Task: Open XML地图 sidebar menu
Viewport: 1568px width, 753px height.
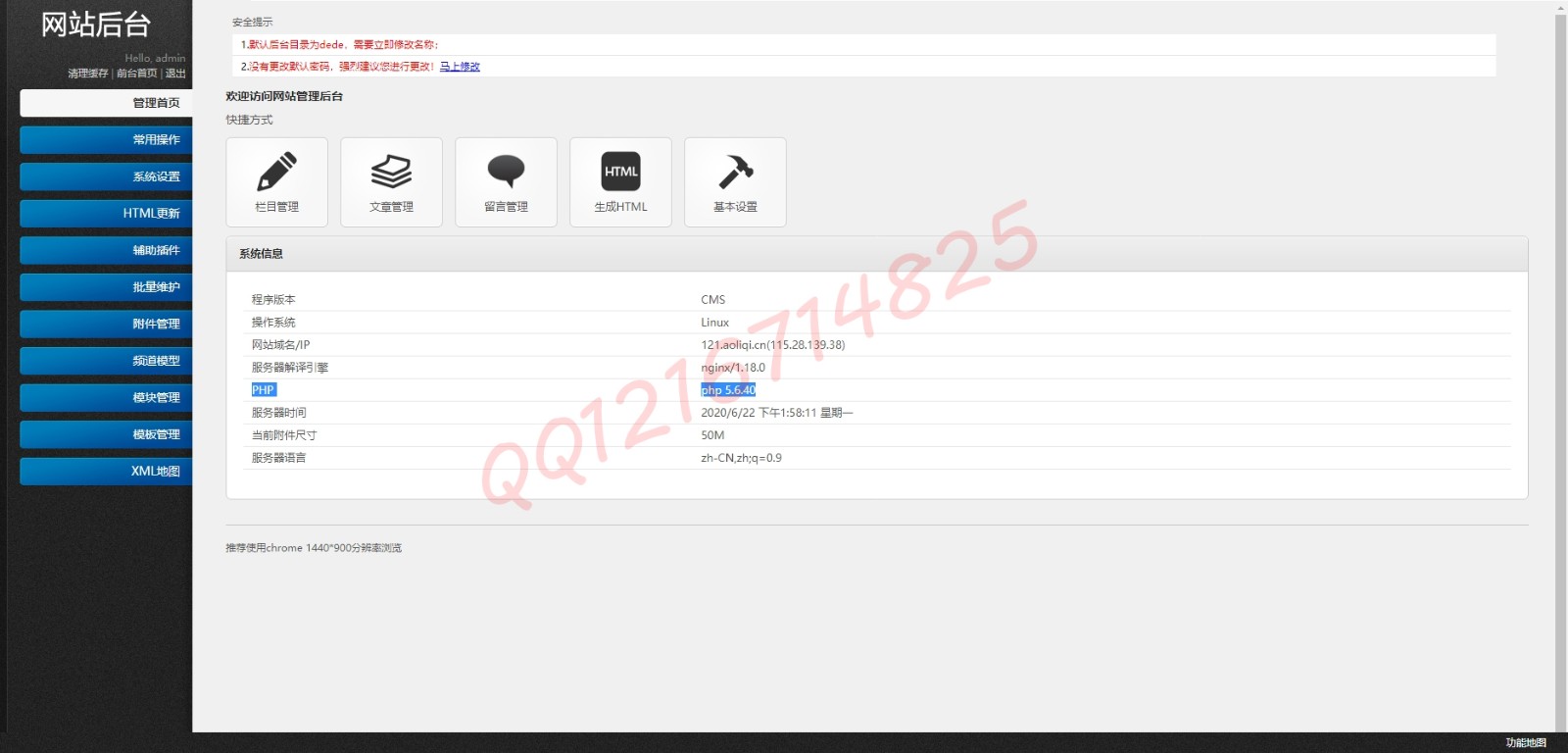Action: (x=106, y=471)
